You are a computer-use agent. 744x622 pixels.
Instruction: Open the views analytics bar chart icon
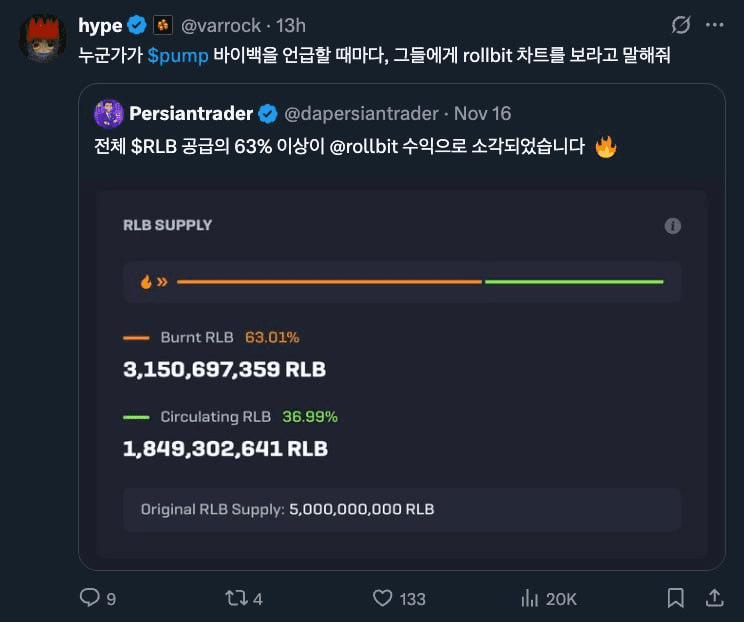(x=530, y=598)
